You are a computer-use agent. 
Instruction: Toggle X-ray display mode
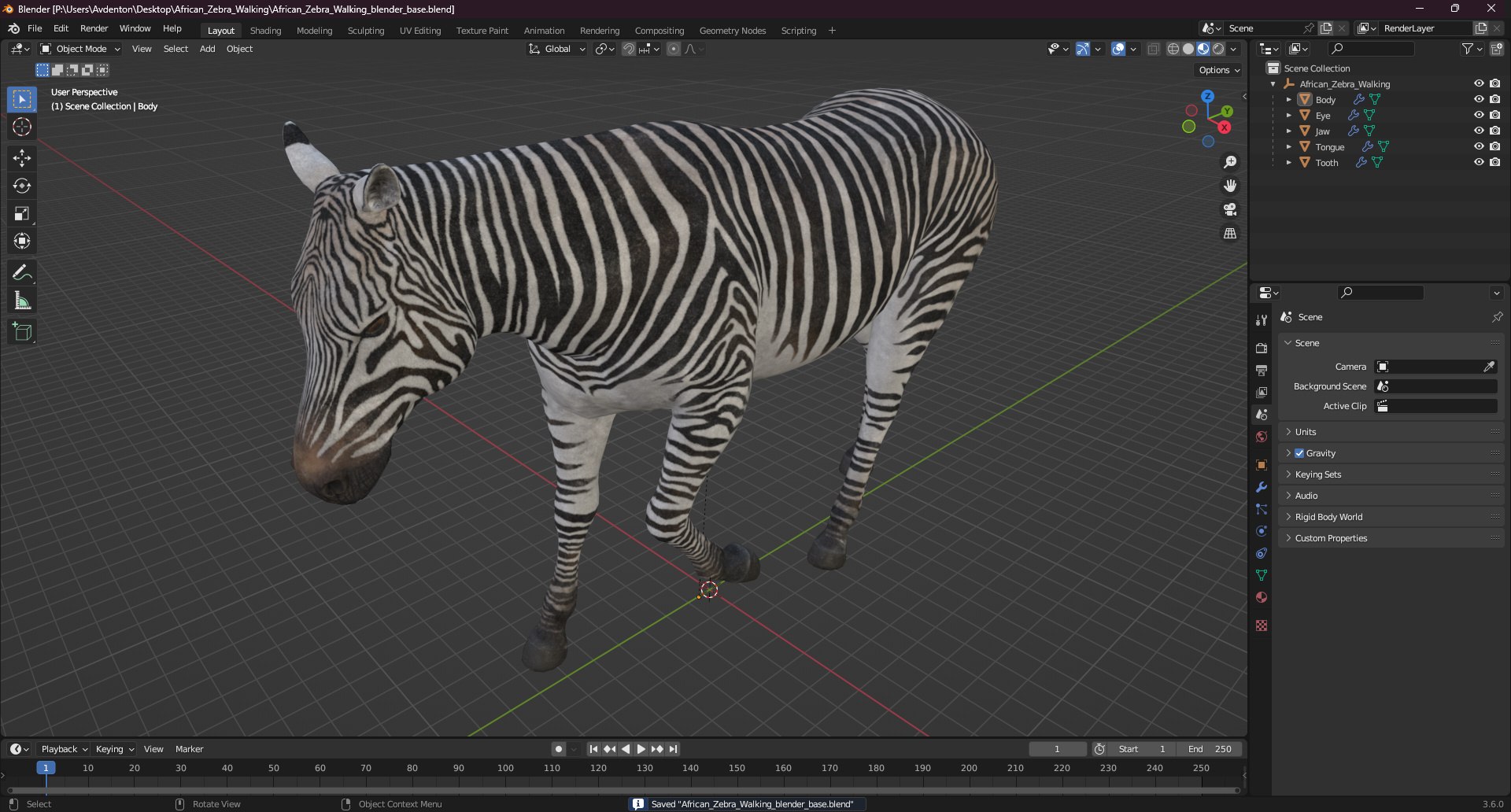click(x=1153, y=49)
